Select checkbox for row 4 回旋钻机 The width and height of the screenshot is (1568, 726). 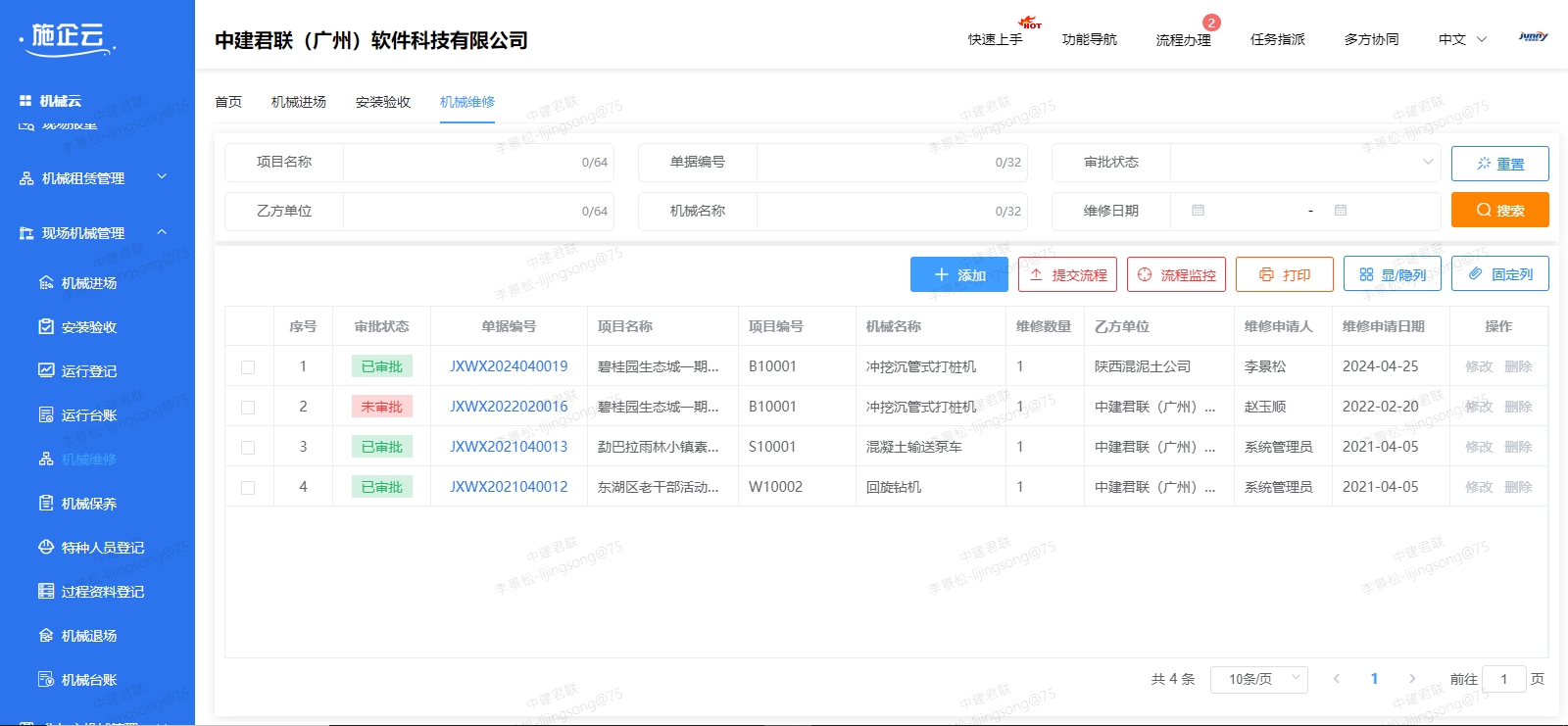pyautogui.click(x=248, y=488)
